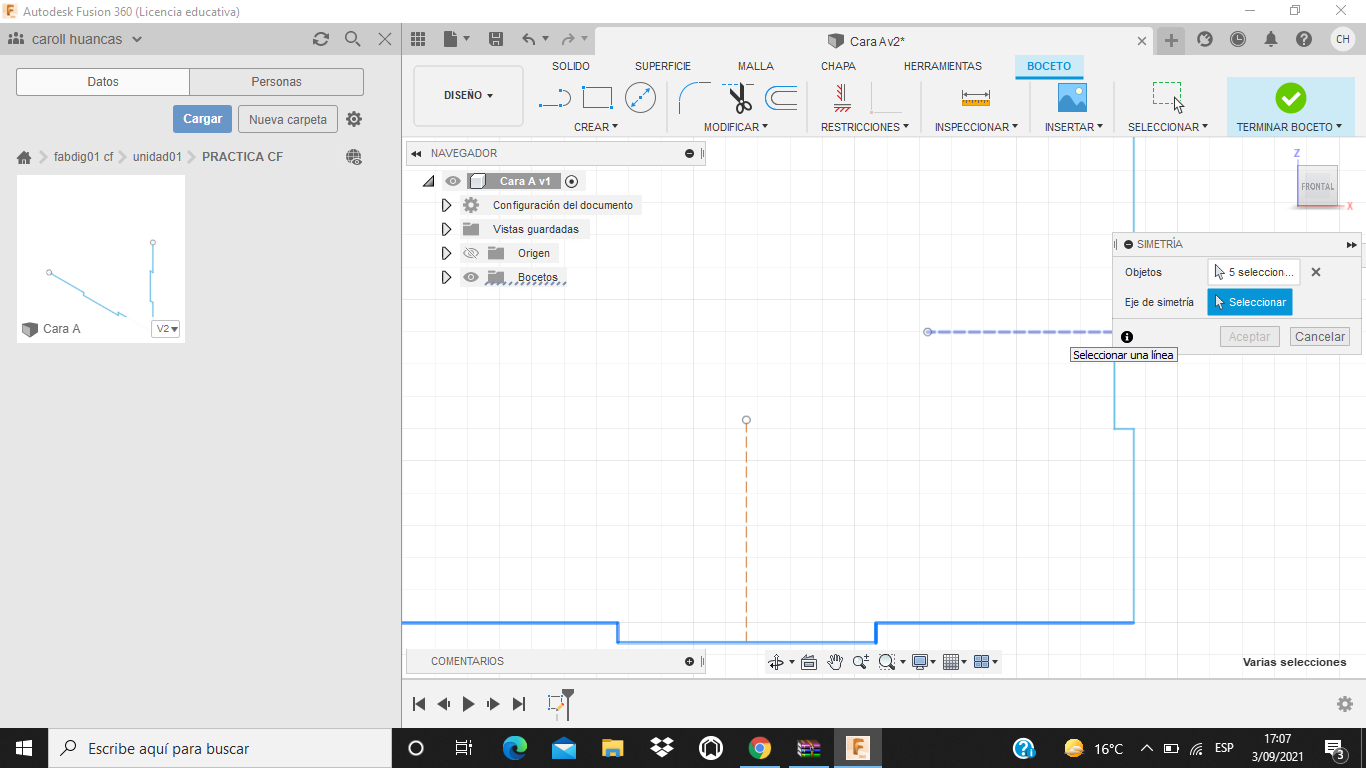Expand Configuración del documento node

click(447, 205)
